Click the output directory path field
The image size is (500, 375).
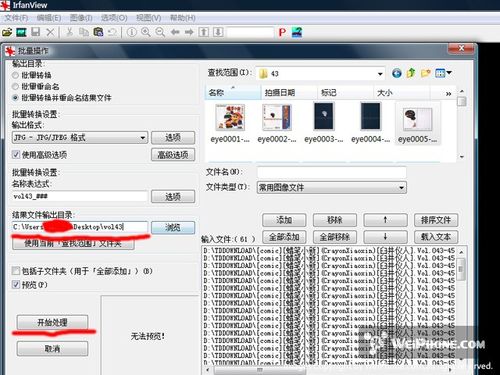[x=80, y=227]
